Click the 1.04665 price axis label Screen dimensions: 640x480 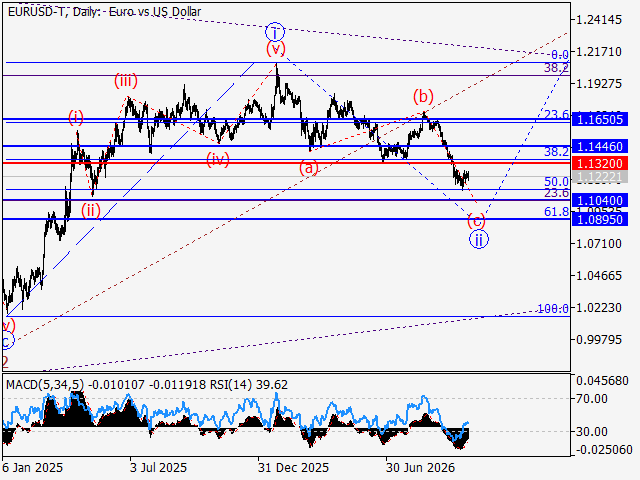tap(599, 276)
